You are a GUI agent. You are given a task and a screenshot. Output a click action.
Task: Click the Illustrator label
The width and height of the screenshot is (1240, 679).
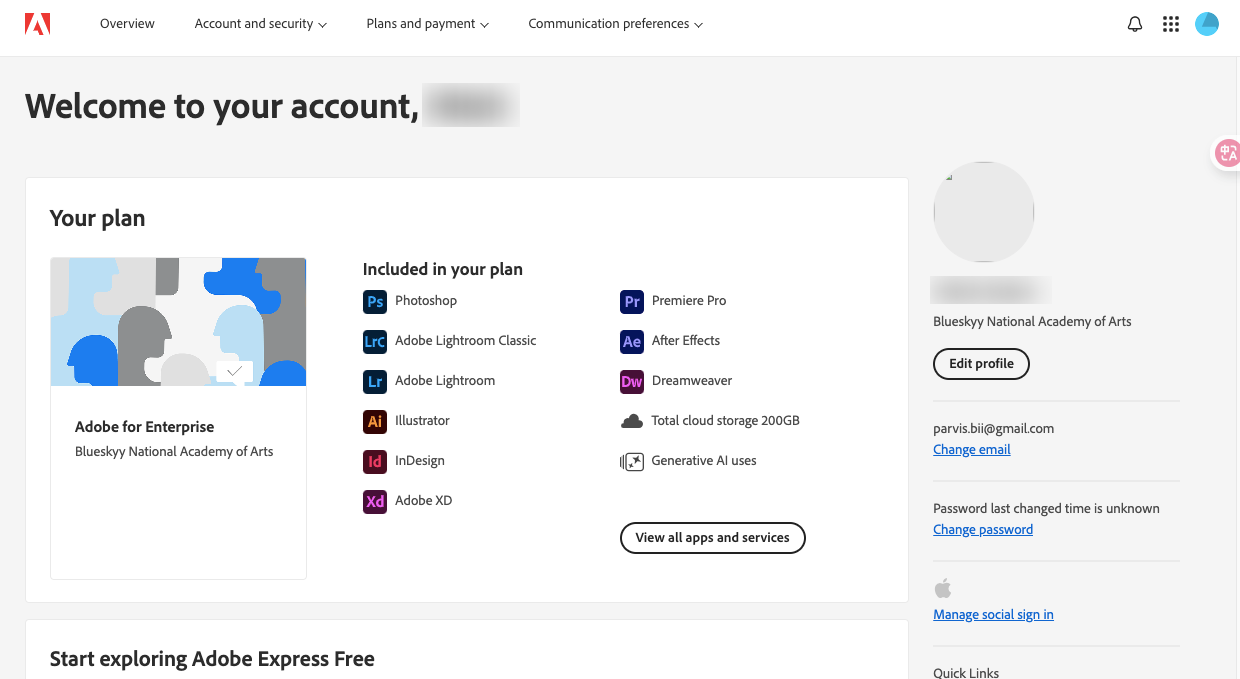click(x=422, y=421)
